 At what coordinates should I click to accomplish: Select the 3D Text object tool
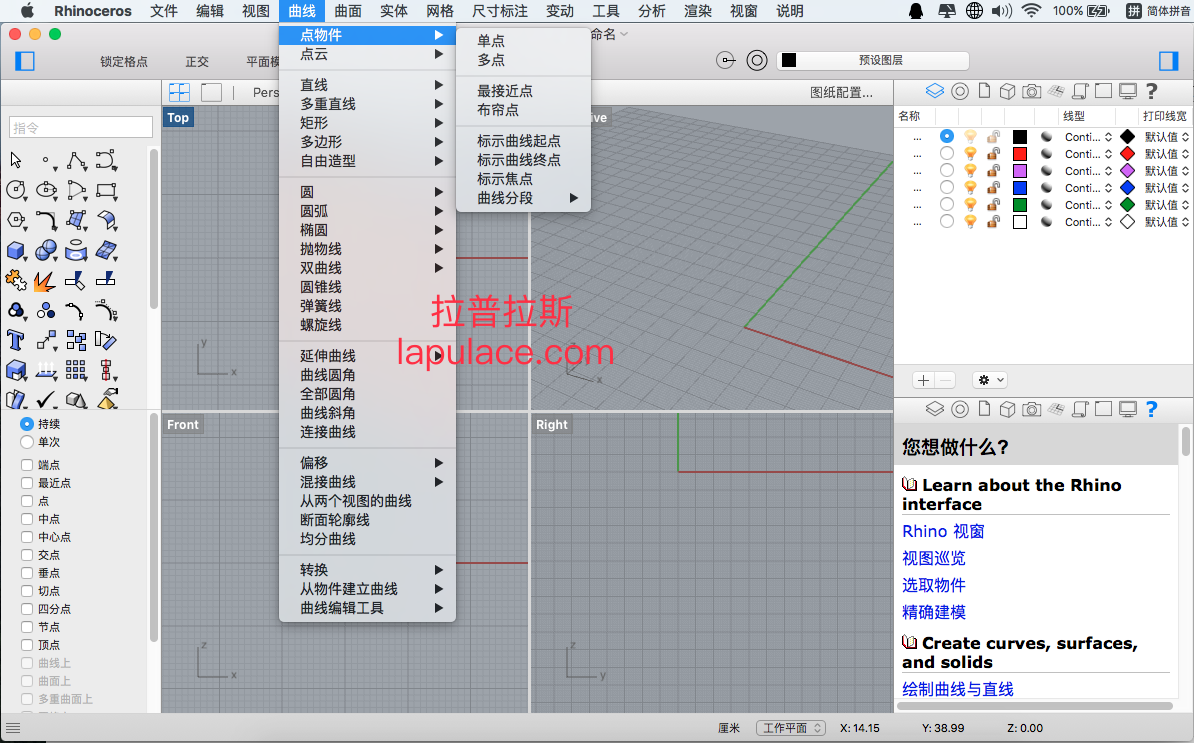(16, 340)
